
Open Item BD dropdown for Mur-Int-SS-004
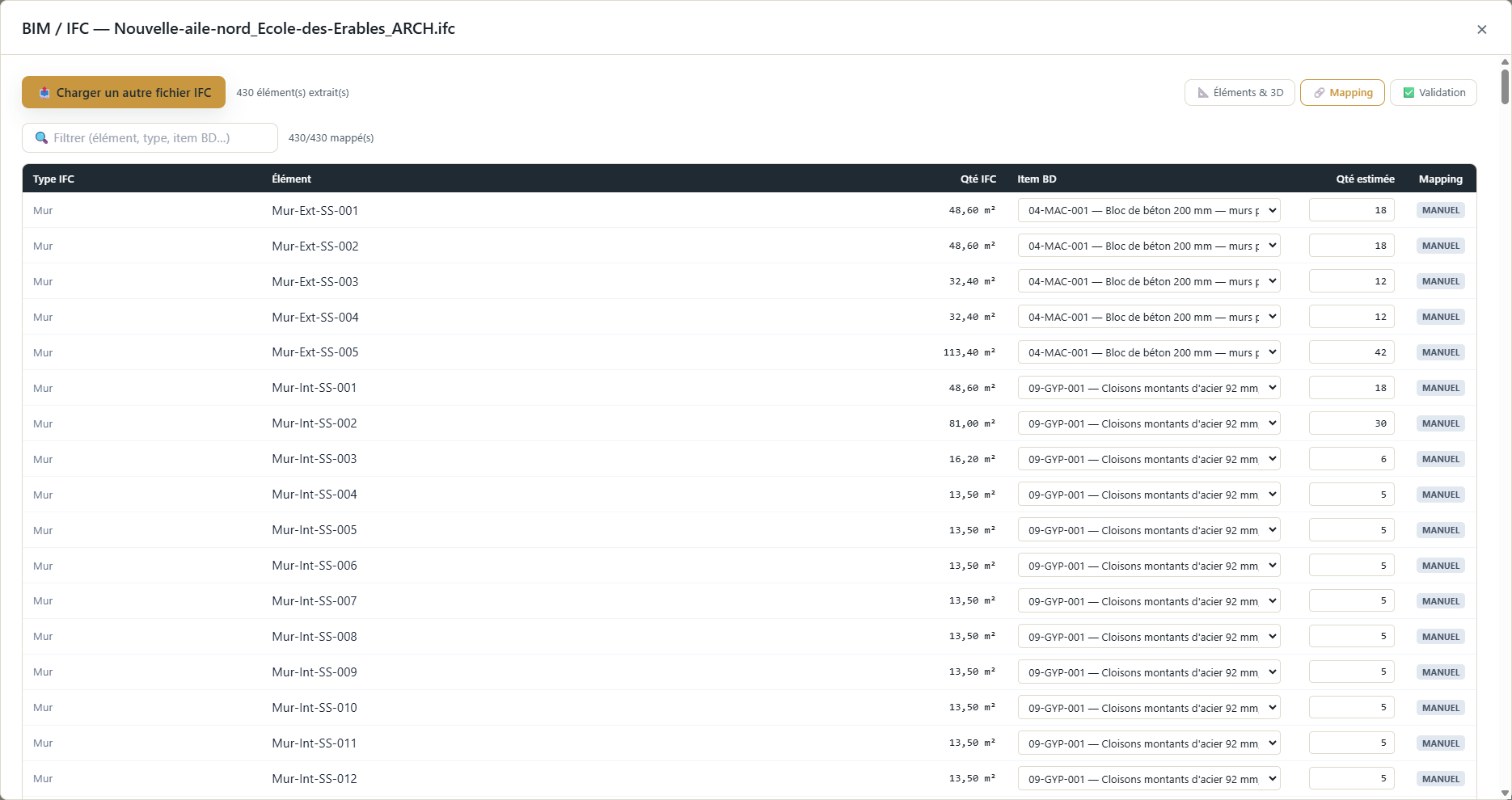1149,494
